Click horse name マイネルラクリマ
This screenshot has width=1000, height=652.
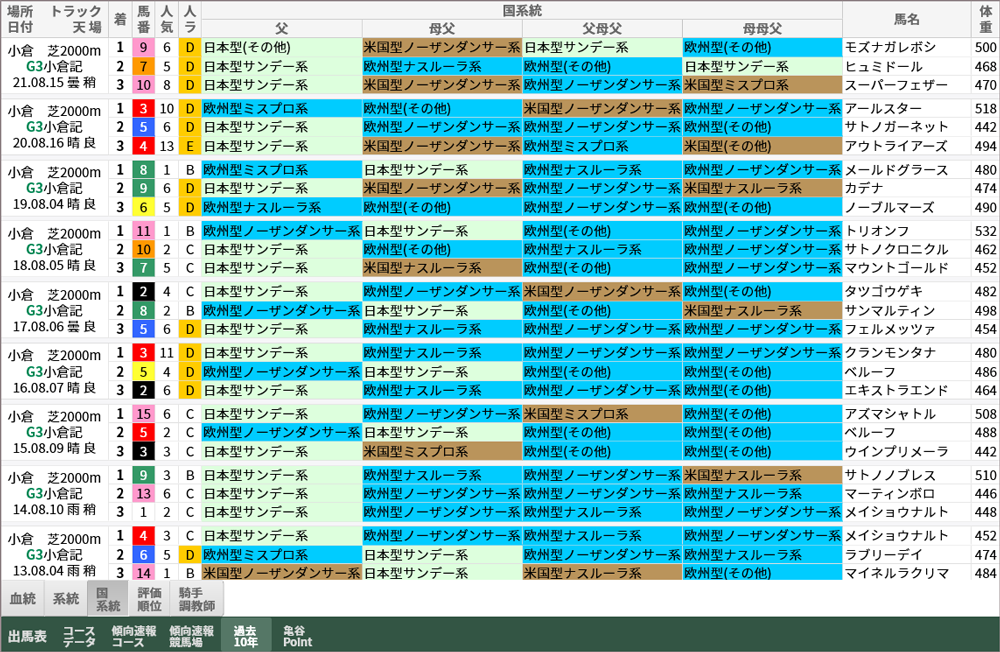tap(896, 574)
